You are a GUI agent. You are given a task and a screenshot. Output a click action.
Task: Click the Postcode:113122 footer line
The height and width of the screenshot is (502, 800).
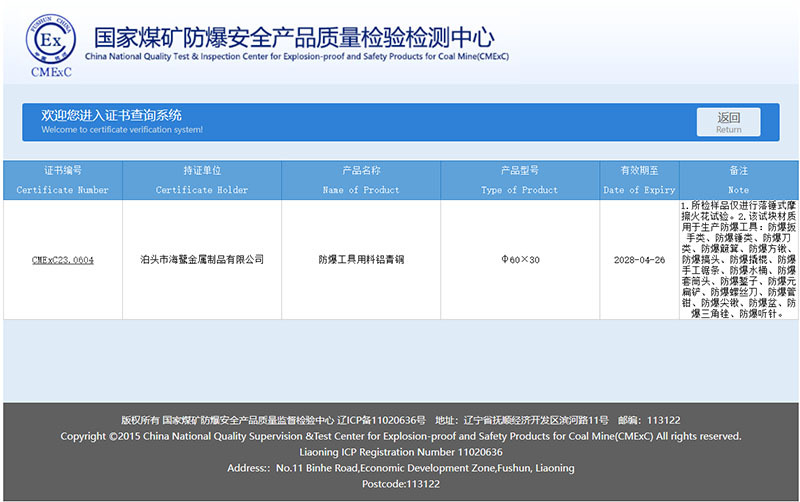tap(401, 484)
